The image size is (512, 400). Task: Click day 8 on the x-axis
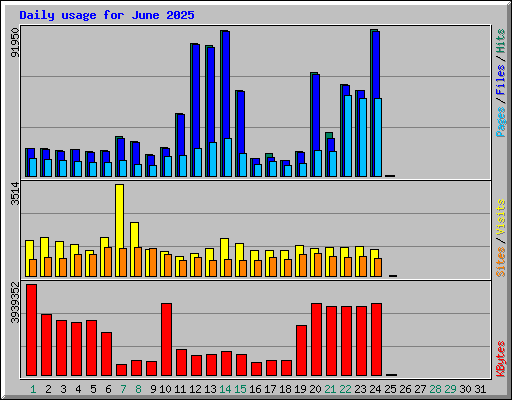click(x=139, y=389)
